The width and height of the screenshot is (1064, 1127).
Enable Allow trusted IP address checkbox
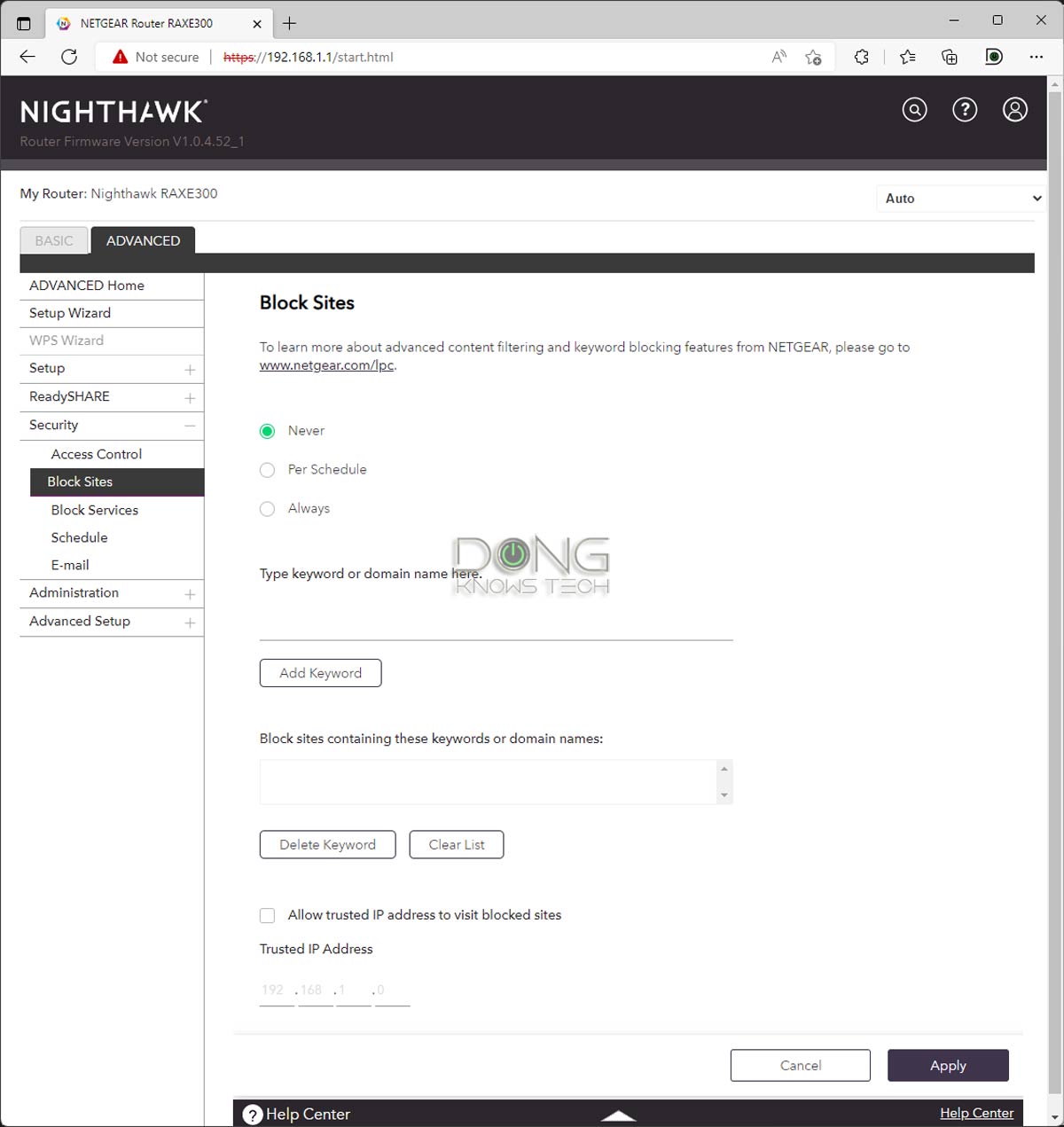pos(267,915)
